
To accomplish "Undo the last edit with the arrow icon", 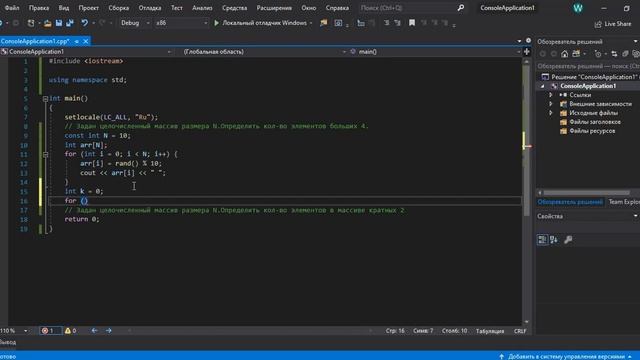I will 84,23.
